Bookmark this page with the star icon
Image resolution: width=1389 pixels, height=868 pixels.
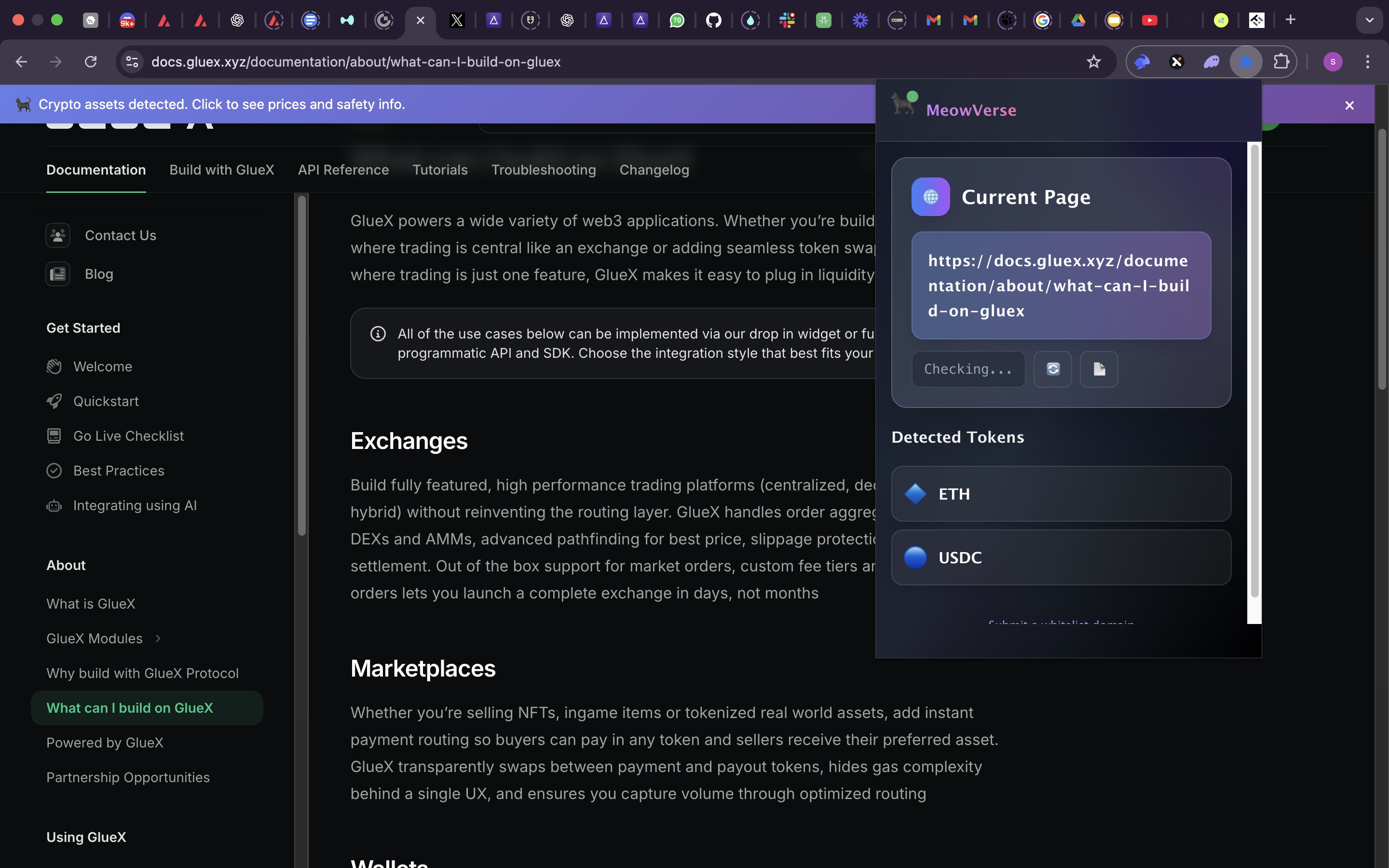(x=1093, y=61)
